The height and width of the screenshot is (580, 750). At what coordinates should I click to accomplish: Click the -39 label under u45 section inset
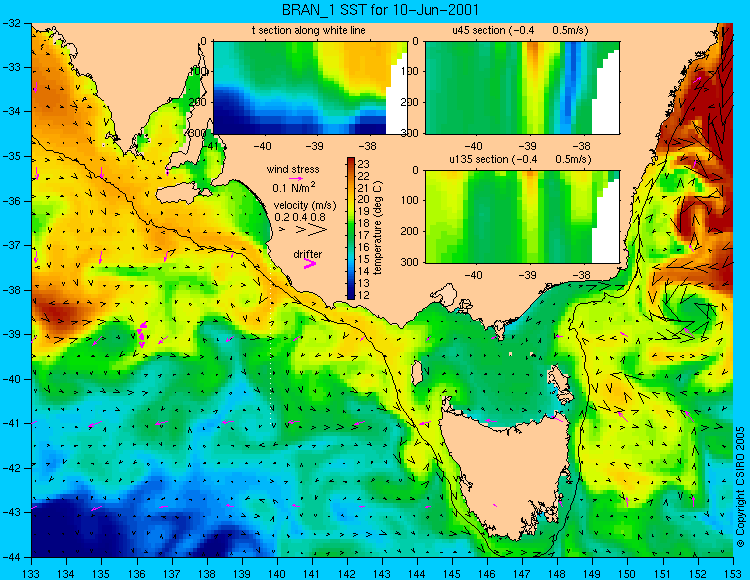(x=527, y=146)
